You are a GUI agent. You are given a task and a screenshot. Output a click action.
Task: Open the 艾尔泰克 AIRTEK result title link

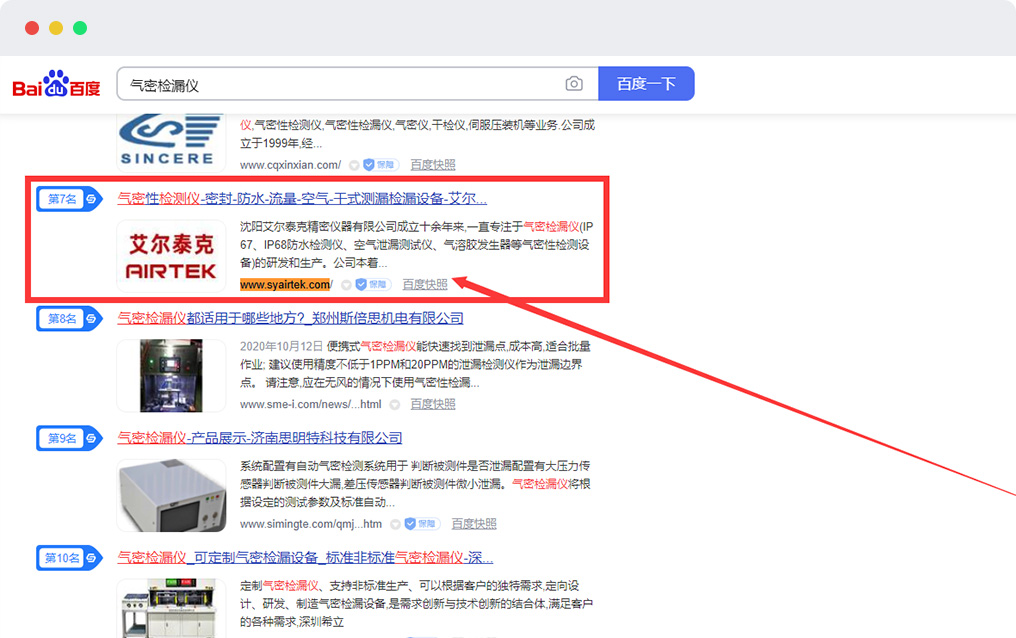pyautogui.click(x=302, y=198)
